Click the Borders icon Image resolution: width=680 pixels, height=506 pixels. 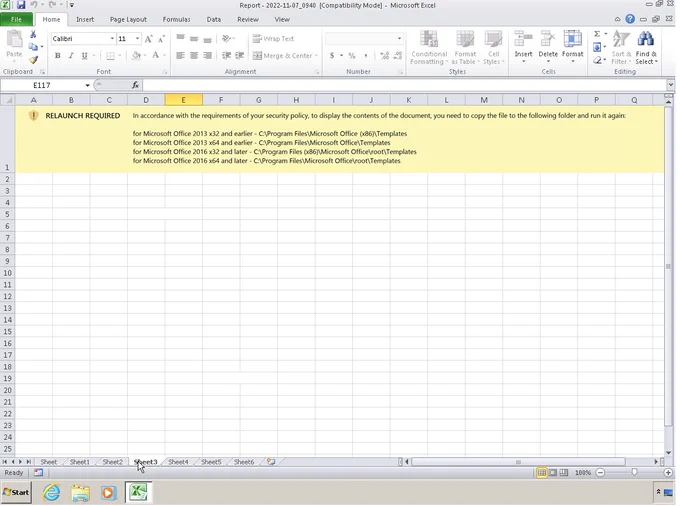point(111,55)
